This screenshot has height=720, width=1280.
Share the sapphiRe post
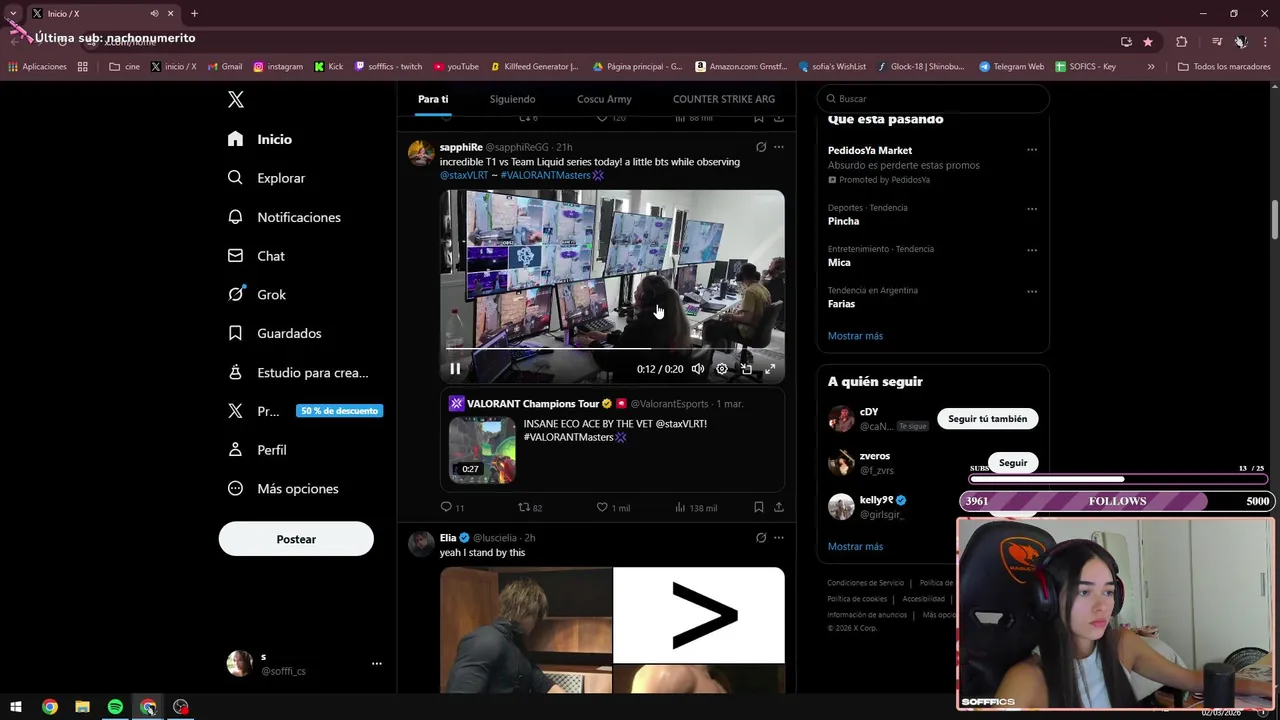pos(779,508)
